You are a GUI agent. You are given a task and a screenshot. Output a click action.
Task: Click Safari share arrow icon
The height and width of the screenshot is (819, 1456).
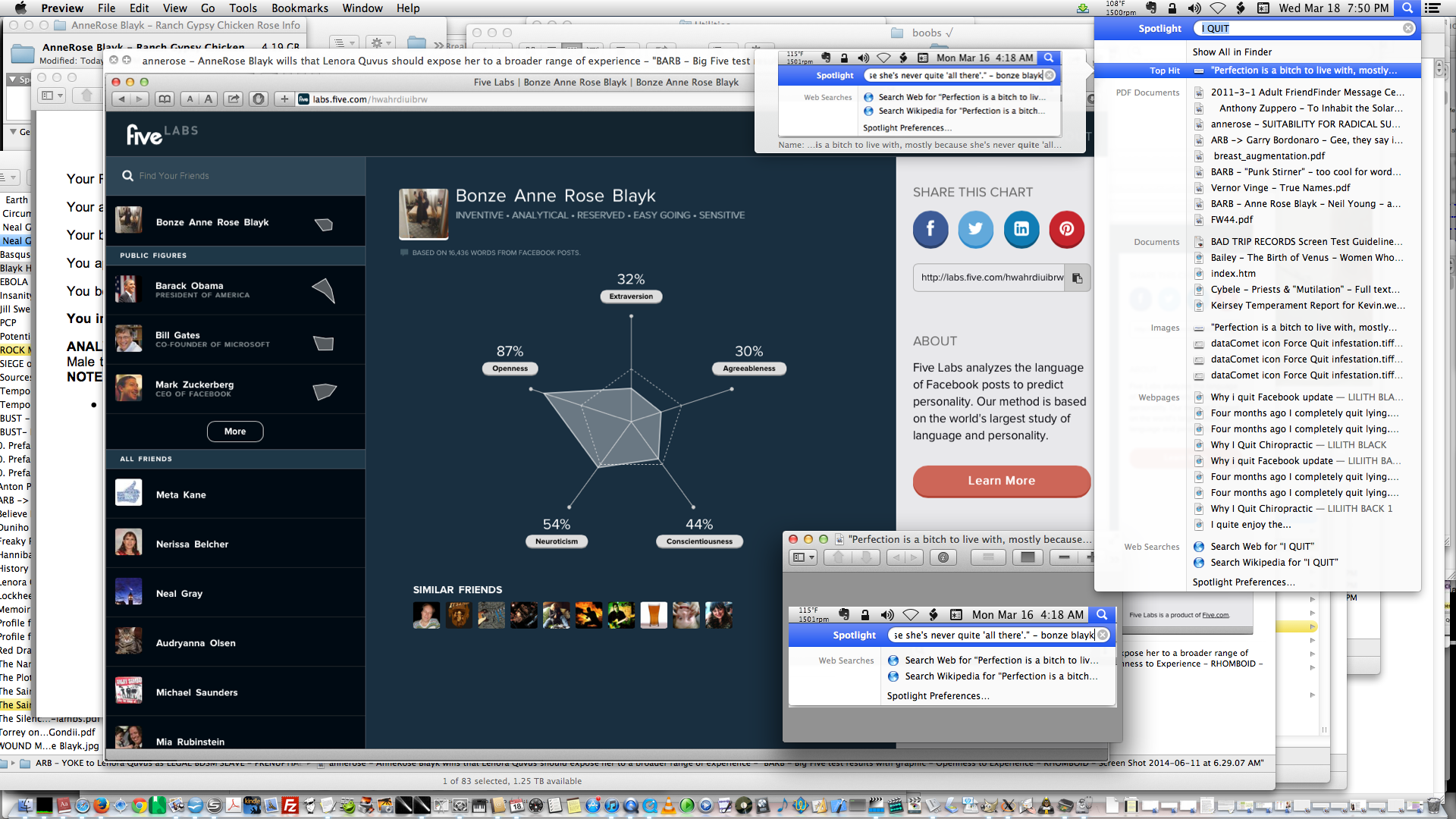click(234, 99)
